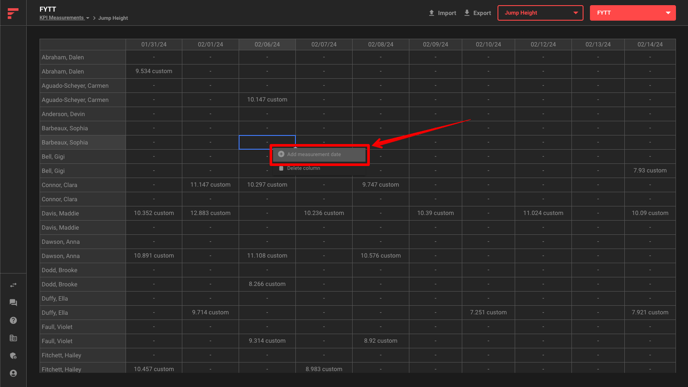This screenshot has height=387, width=688.
Task: Open the chat messages sidebar icon
Action: pyautogui.click(x=13, y=303)
